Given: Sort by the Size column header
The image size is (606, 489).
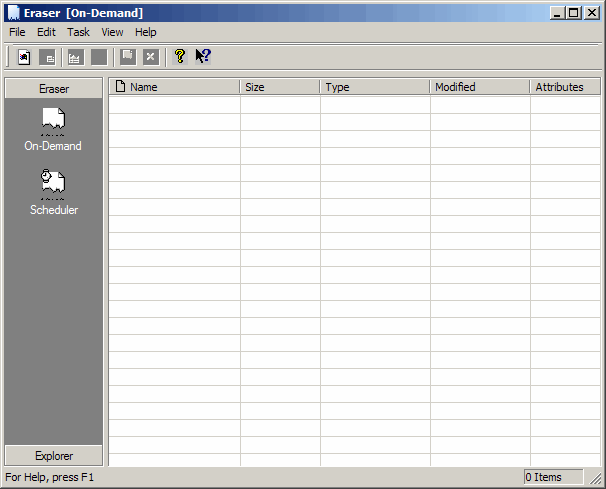Looking at the screenshot, I should coord(280,87).
